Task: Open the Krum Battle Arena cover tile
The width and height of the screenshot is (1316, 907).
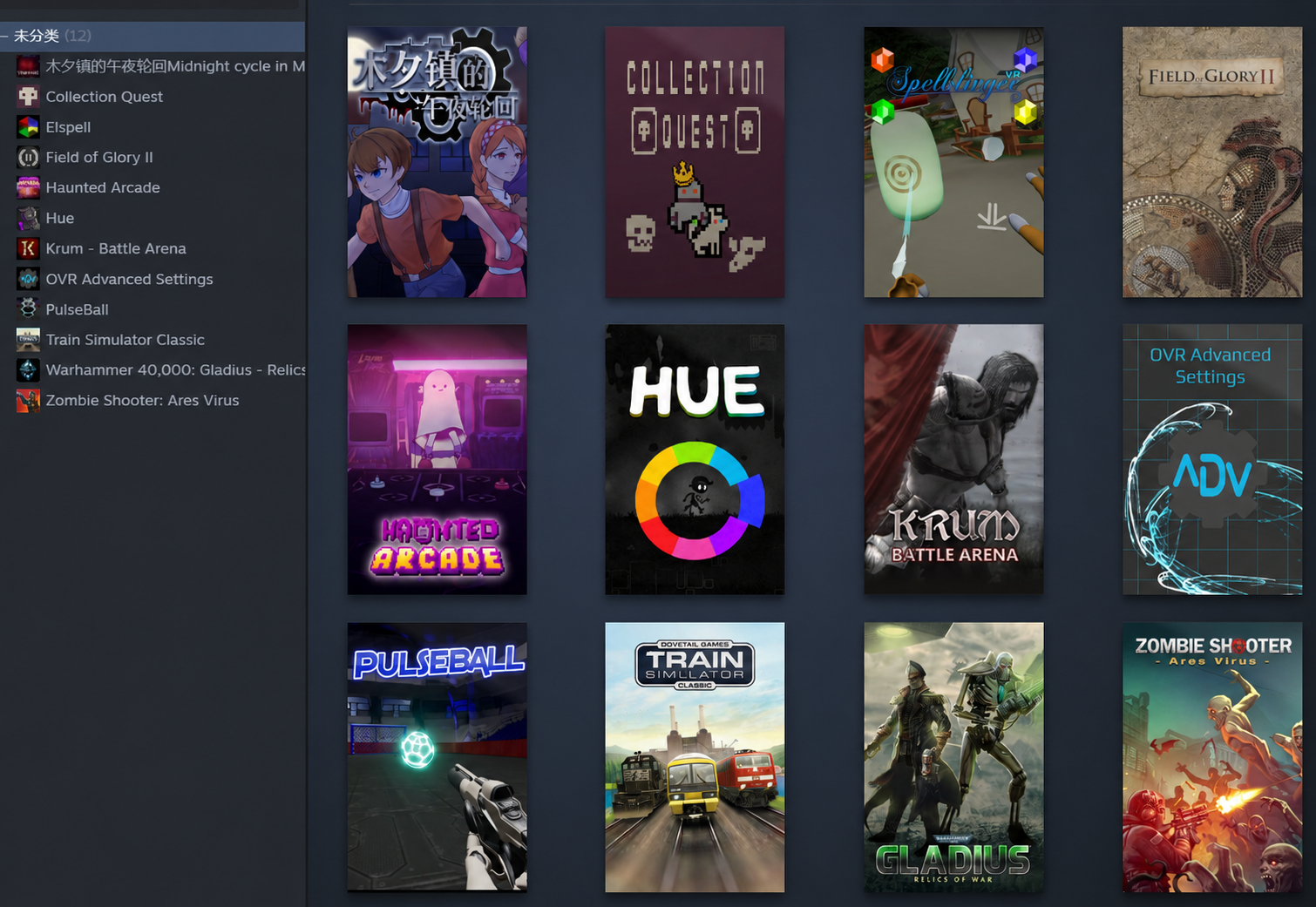Action: 953,460
